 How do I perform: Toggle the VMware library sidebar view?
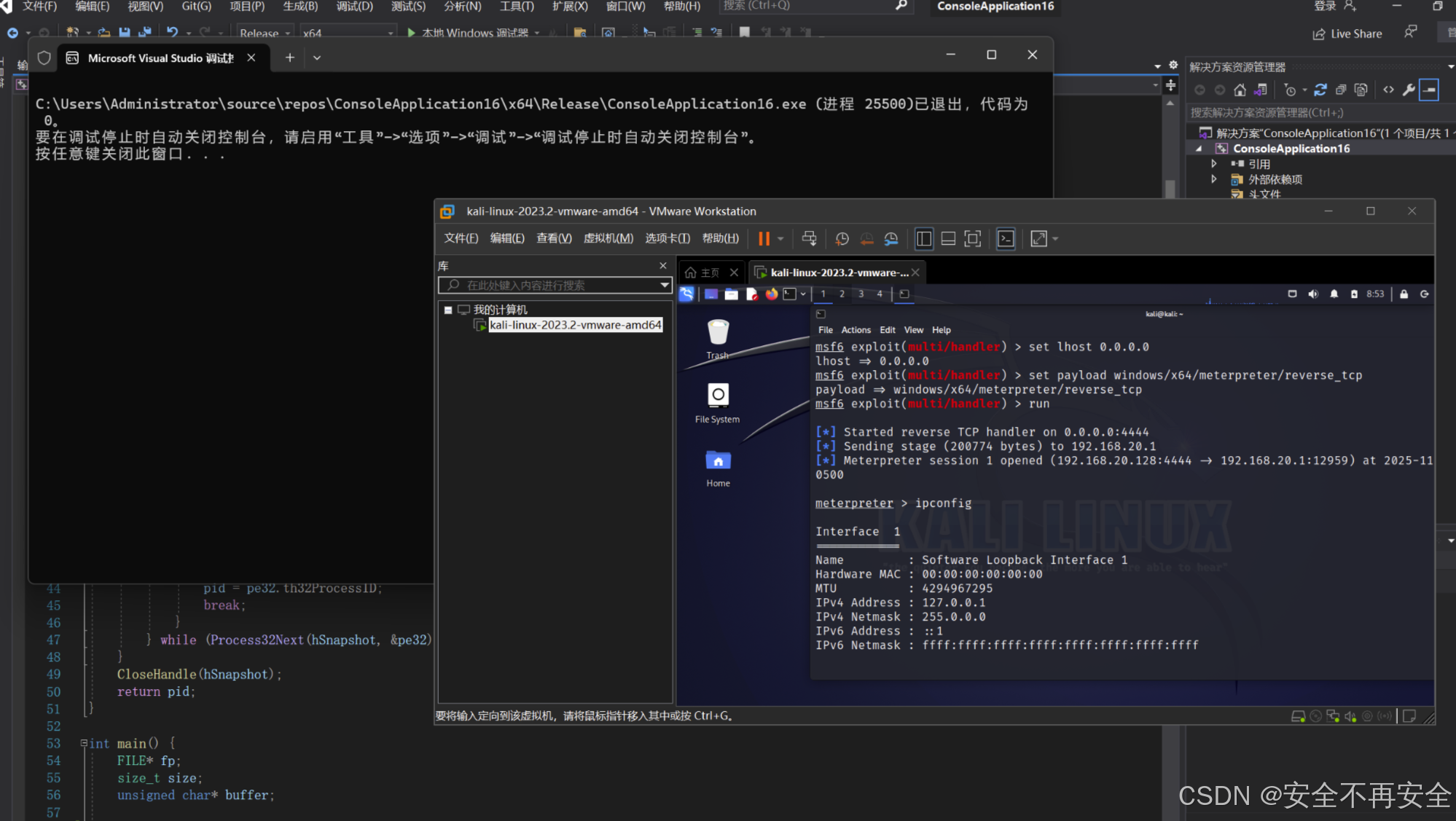[x=923, y=239]
